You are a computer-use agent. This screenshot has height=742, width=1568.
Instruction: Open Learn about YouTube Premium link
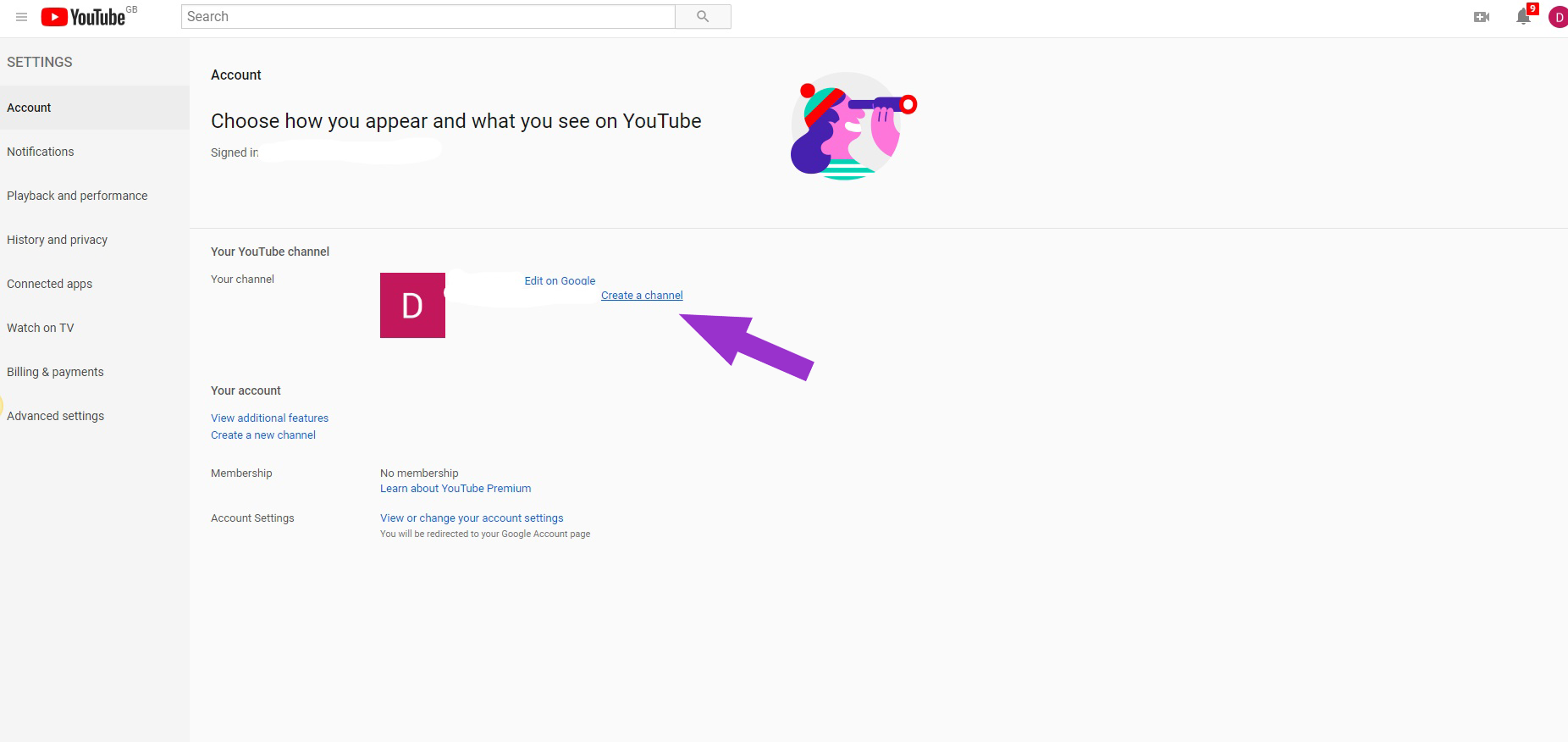click(x=455, y=488)
